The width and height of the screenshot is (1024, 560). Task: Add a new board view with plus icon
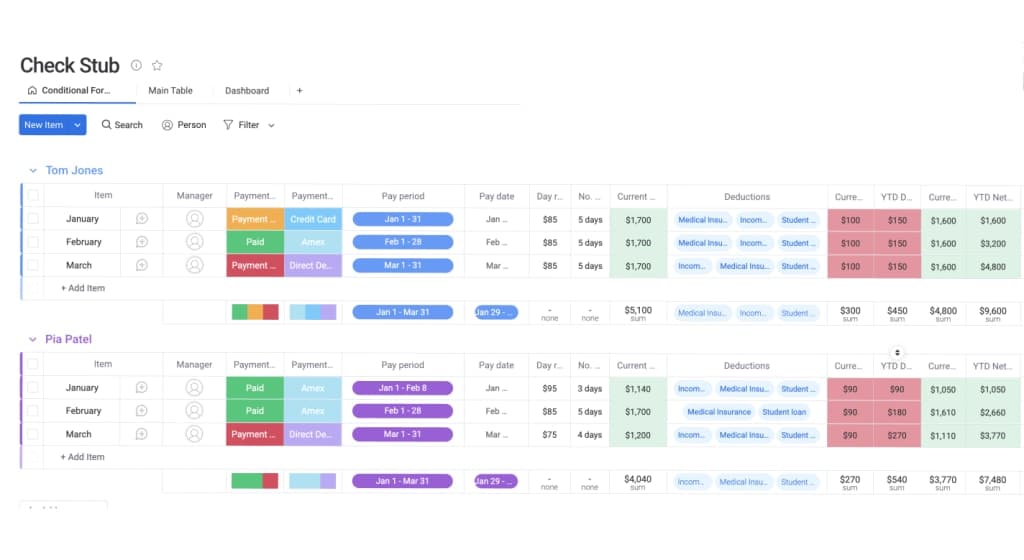300,91
